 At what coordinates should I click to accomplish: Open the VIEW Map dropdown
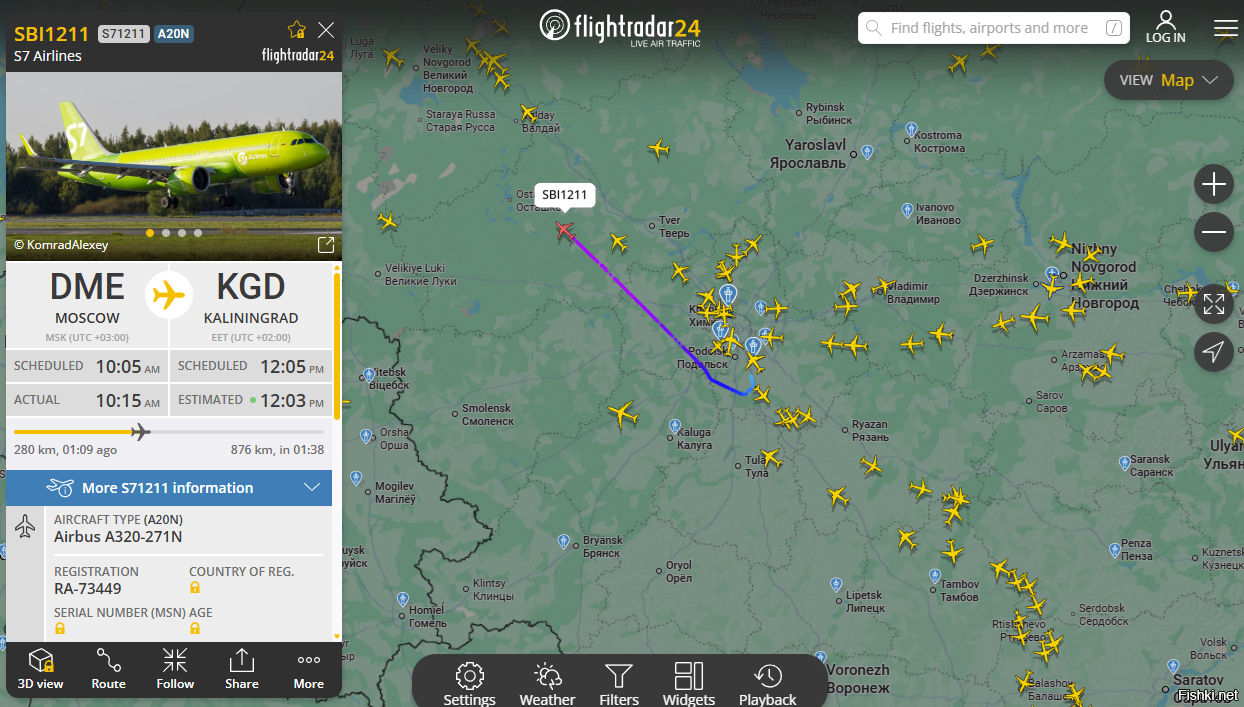point(1168,80)
